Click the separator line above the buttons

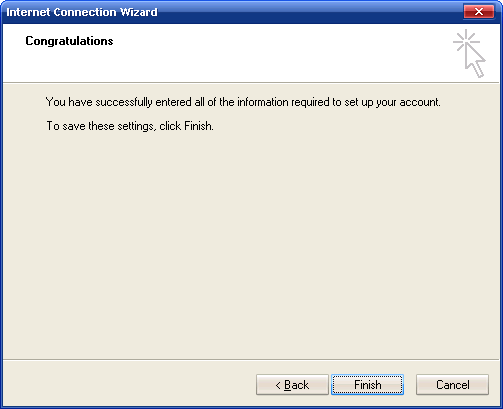point(251,360)
